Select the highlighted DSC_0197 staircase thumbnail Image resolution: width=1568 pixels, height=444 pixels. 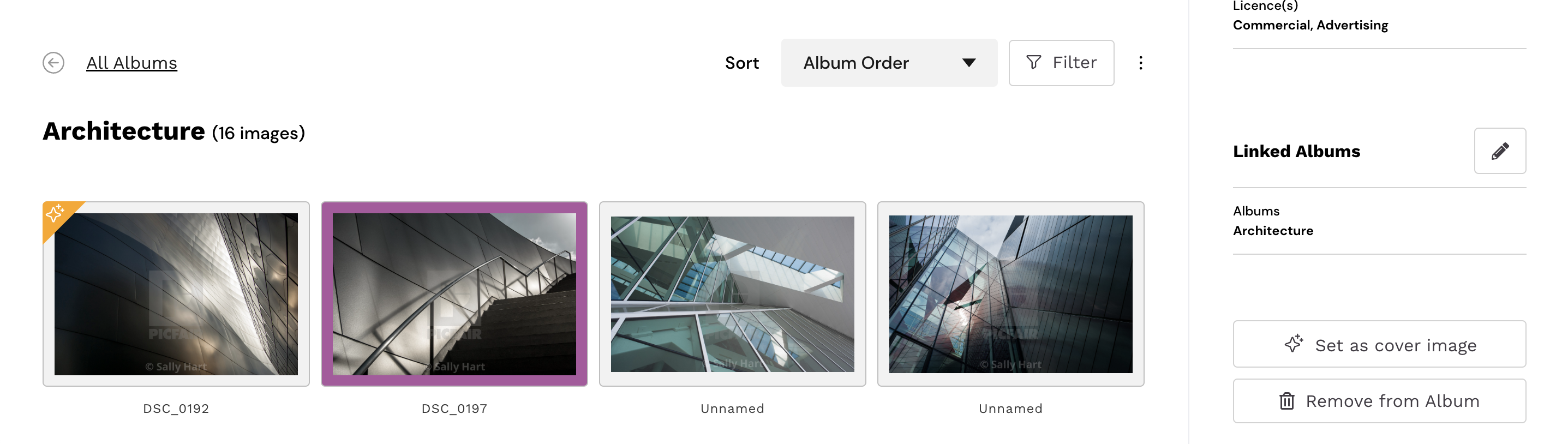[454, 294]
